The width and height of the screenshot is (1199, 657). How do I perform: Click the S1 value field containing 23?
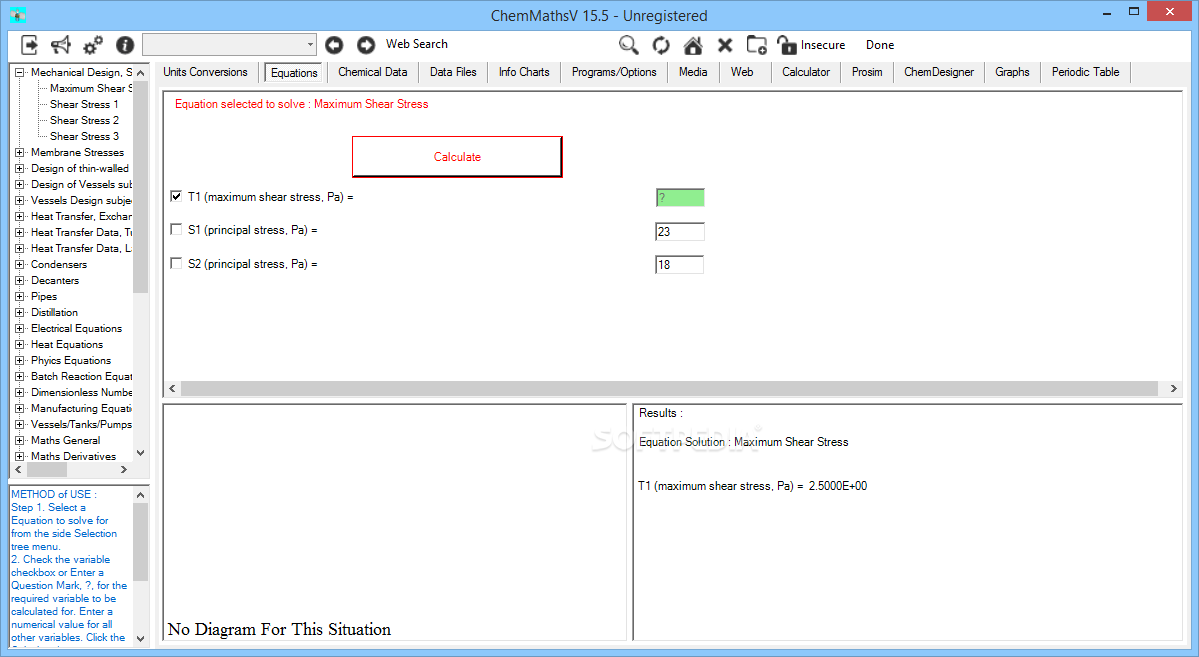[680, 232]
